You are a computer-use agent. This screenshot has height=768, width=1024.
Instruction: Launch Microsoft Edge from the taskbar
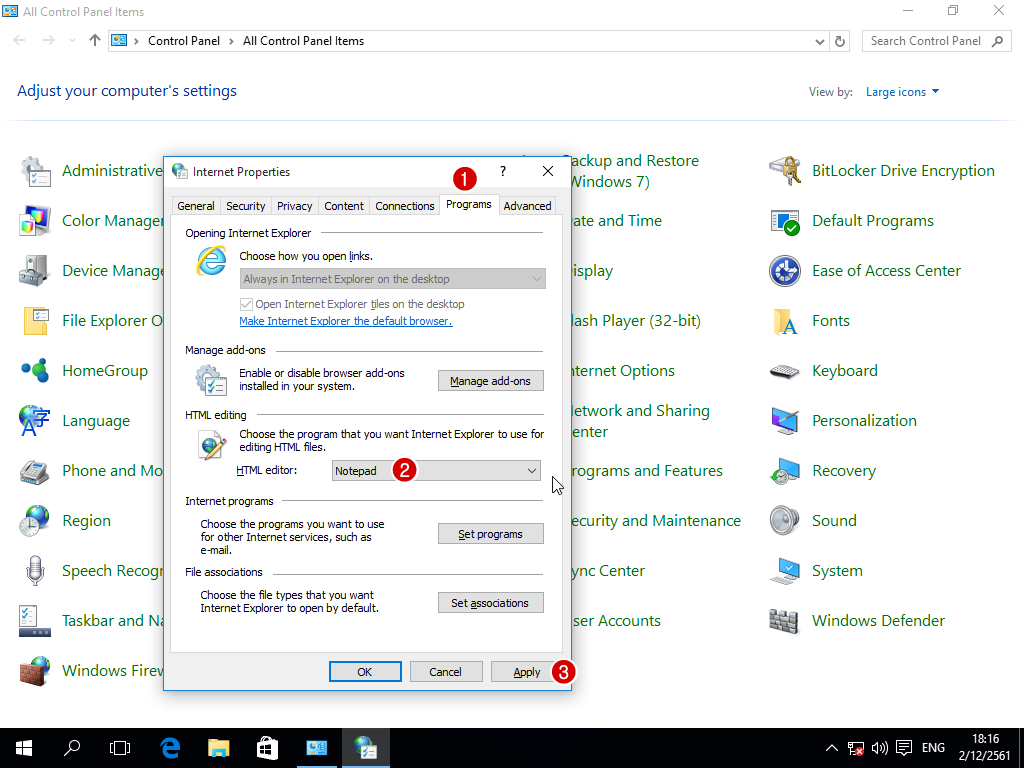(x=170, y=748)
